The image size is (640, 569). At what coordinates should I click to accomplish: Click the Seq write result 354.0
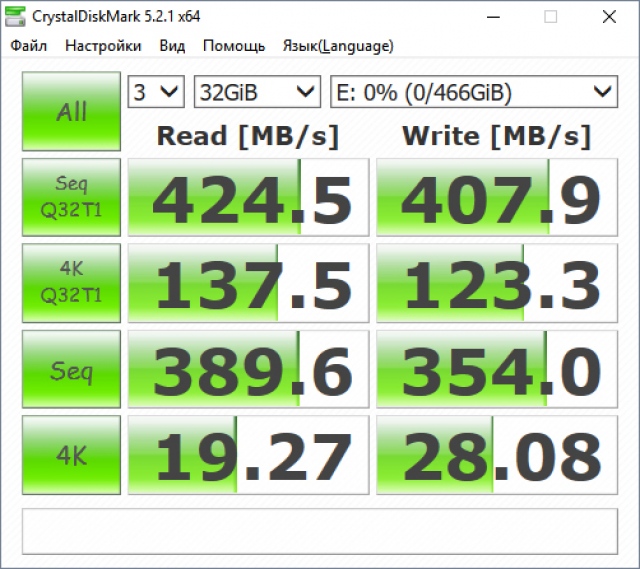click(495, 370)
